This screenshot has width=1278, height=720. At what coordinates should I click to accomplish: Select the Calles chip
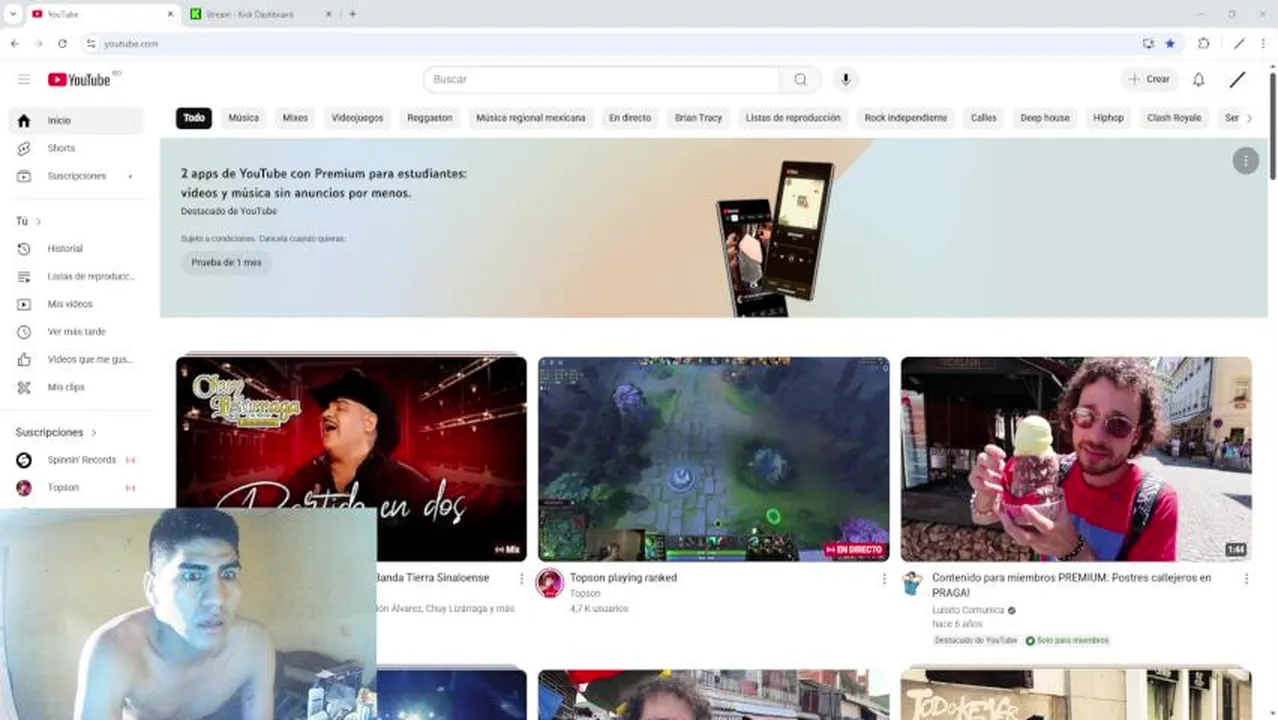click(983, 118)
